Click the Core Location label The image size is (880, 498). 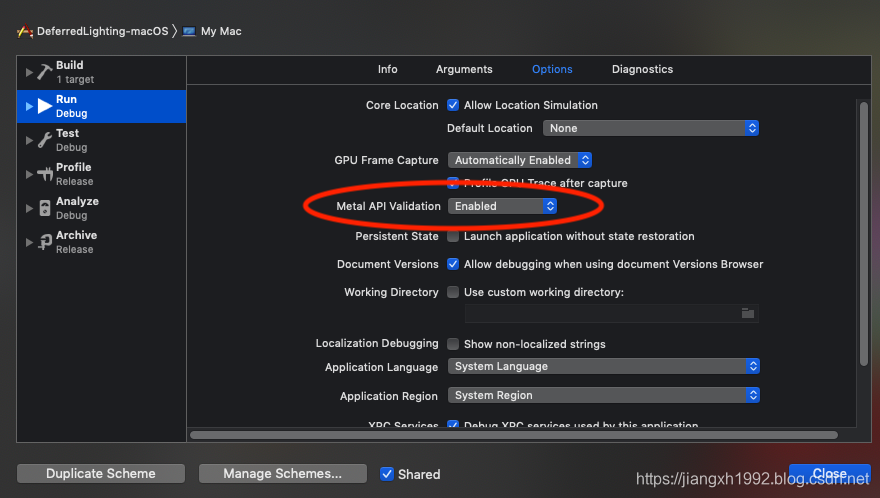[402, 105]
